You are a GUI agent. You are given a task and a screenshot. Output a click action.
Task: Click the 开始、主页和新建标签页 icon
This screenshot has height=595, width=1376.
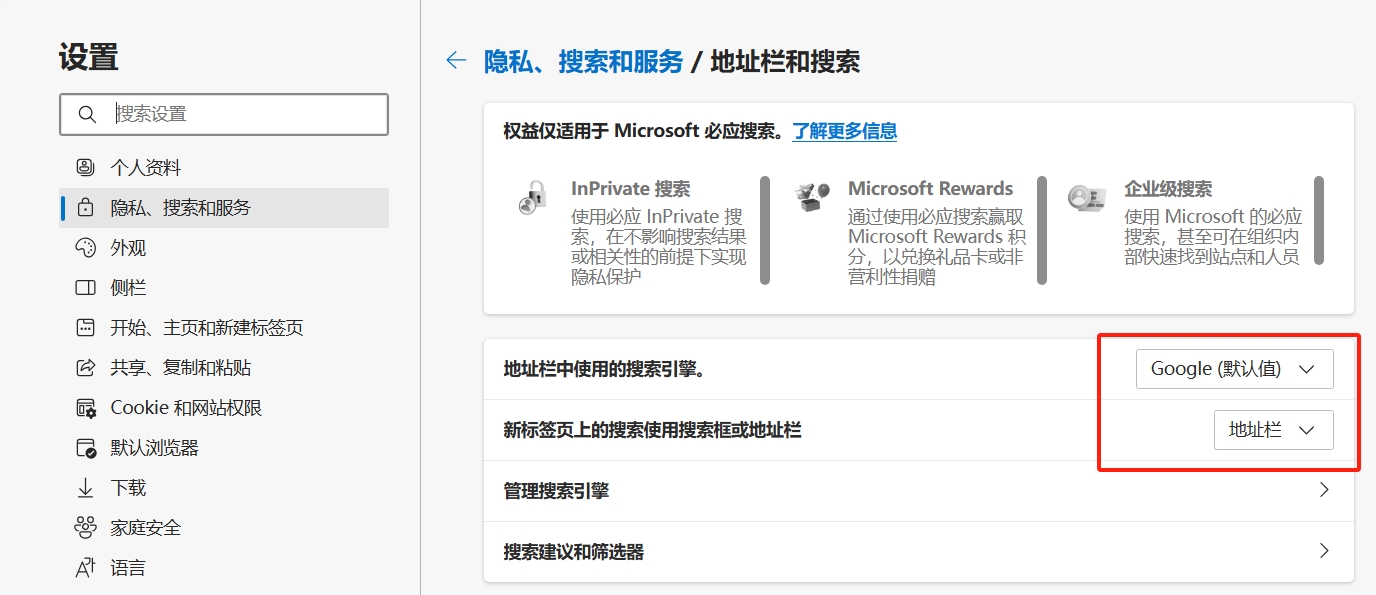(x=85, y=328)
